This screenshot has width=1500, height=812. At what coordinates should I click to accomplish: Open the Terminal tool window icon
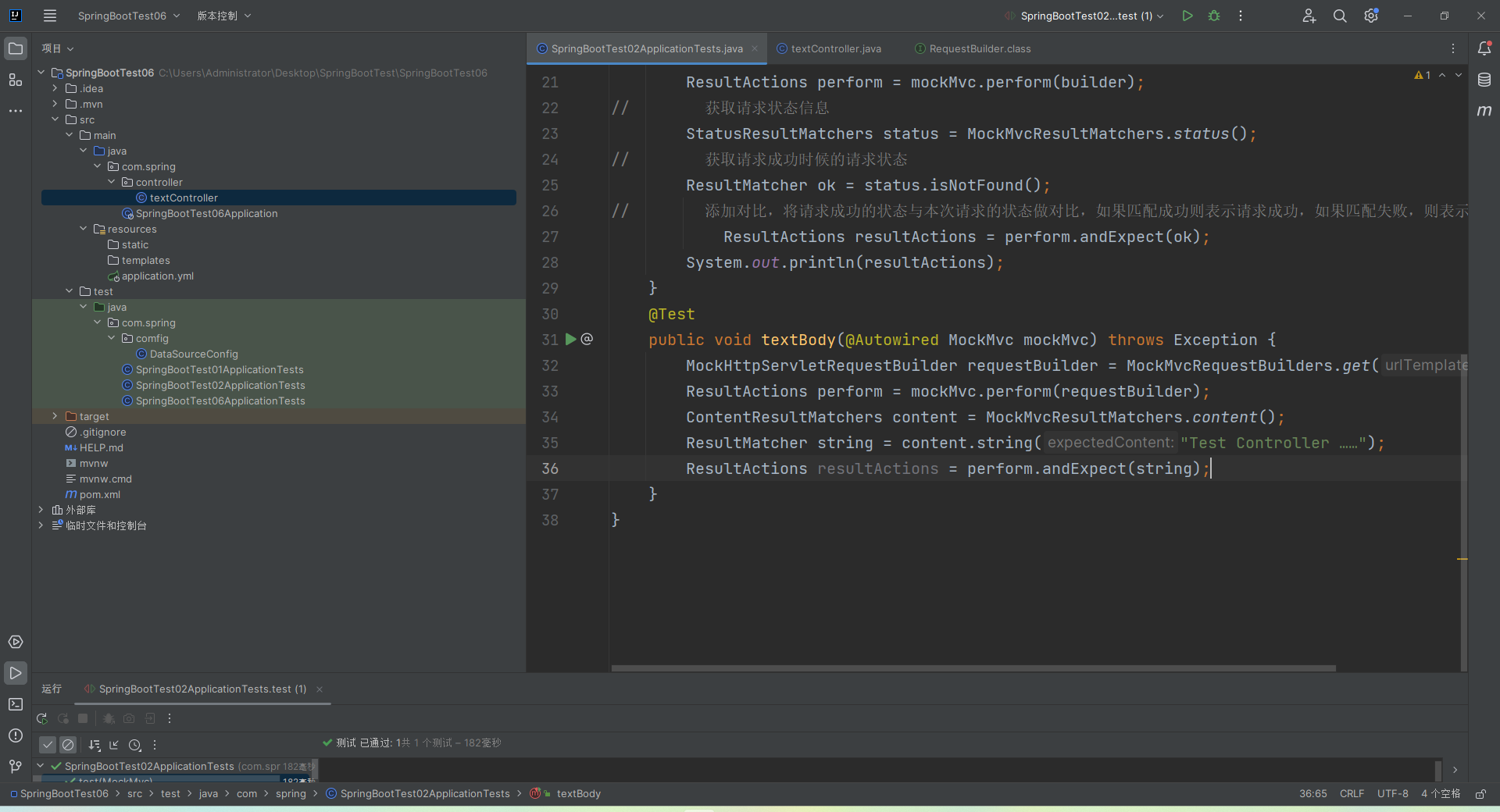[16, 704]
